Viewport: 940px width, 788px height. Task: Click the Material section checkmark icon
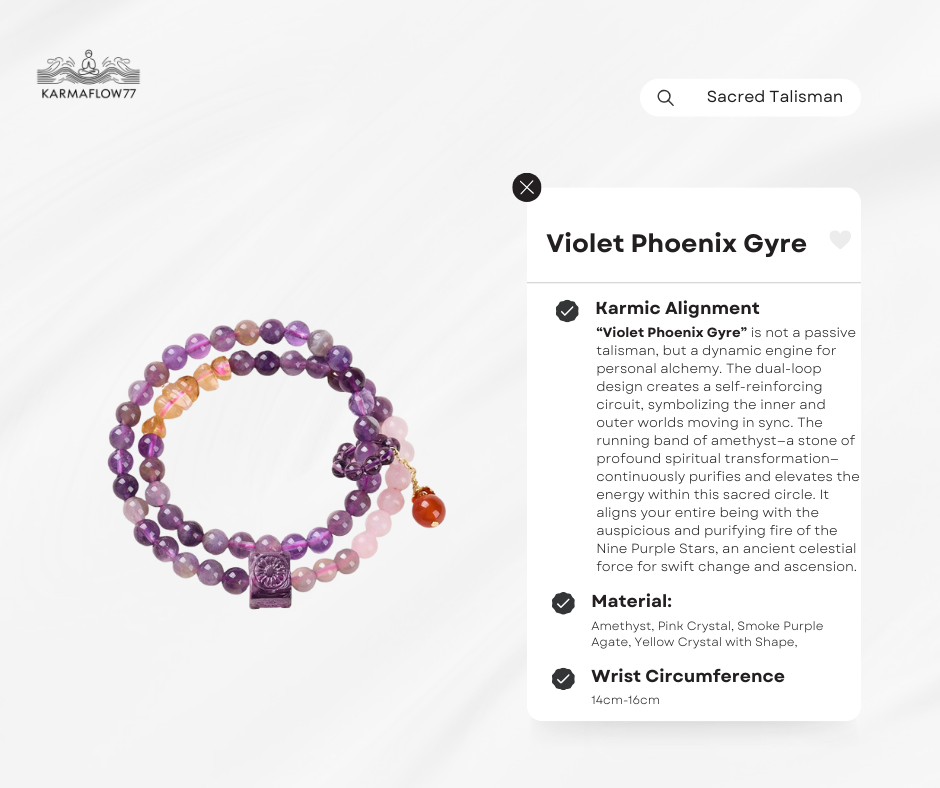(x=563, y=603)
